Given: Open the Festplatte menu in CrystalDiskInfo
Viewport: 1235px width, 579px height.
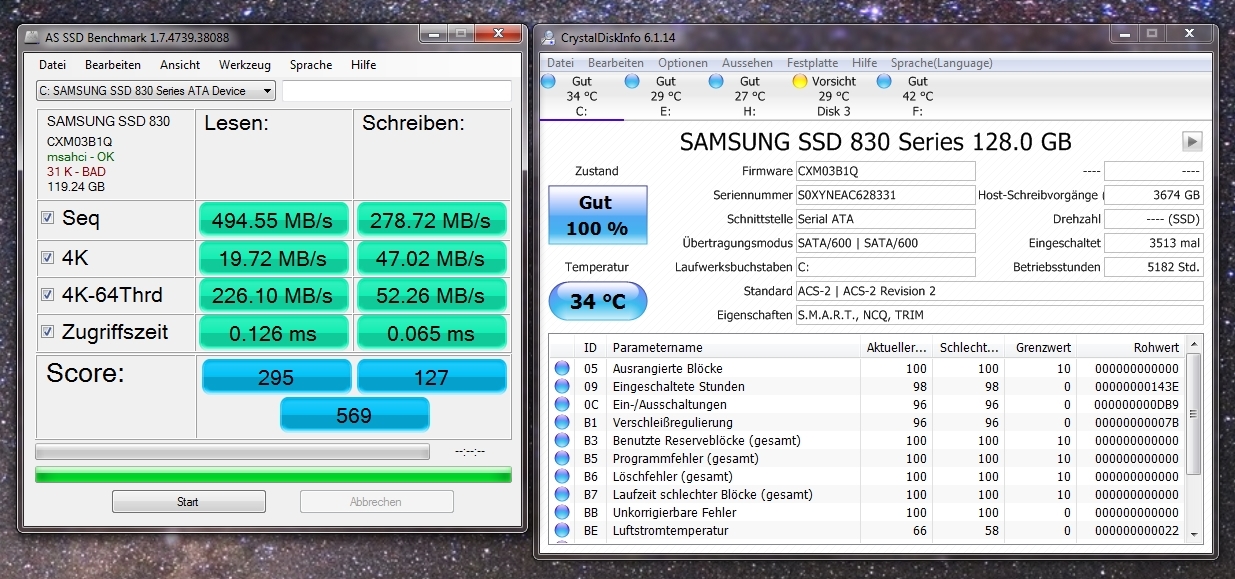Looking at the screenshot, I should (x=813, y=62).
